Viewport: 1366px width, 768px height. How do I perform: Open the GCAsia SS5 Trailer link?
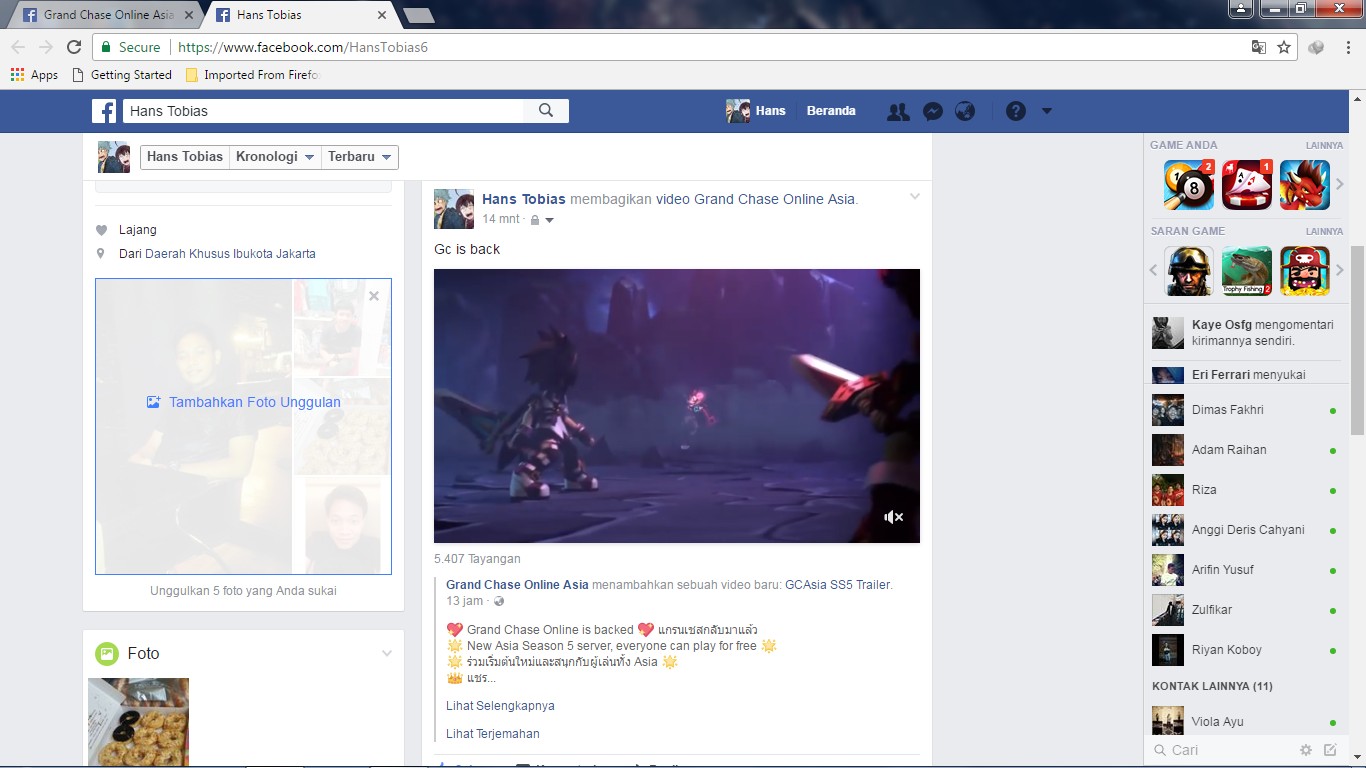point(838,585)
